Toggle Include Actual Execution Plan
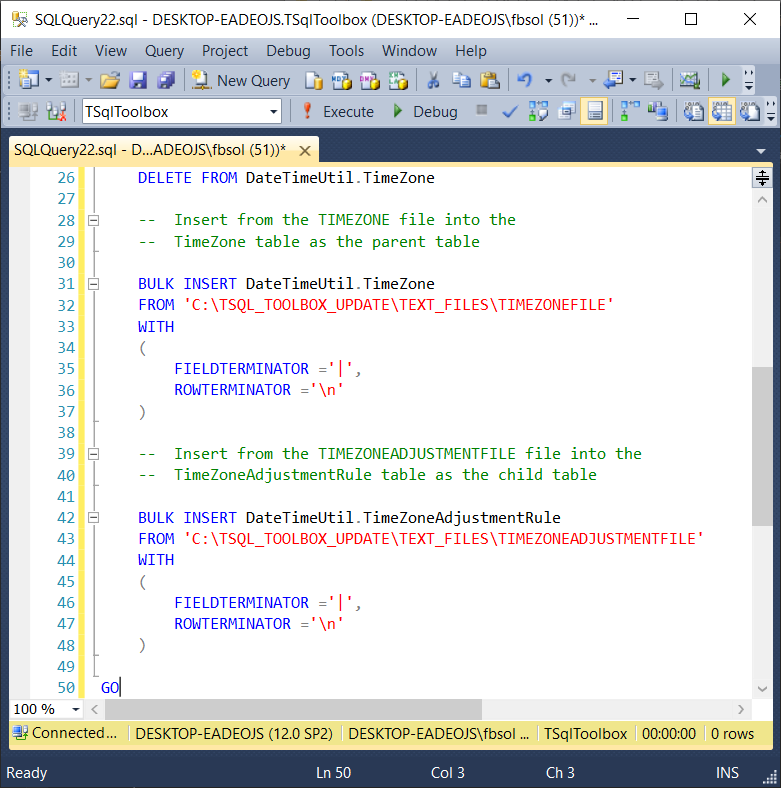The height and width of the screenshot is (788, 781). coord(631,111)
